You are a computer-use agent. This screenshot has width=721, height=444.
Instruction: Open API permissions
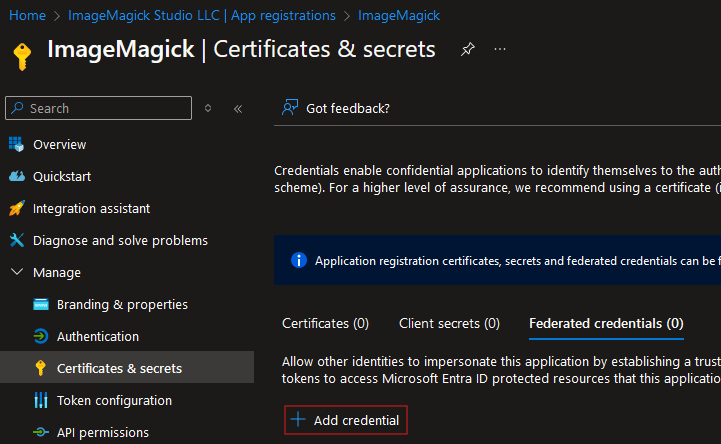point(103,433)
